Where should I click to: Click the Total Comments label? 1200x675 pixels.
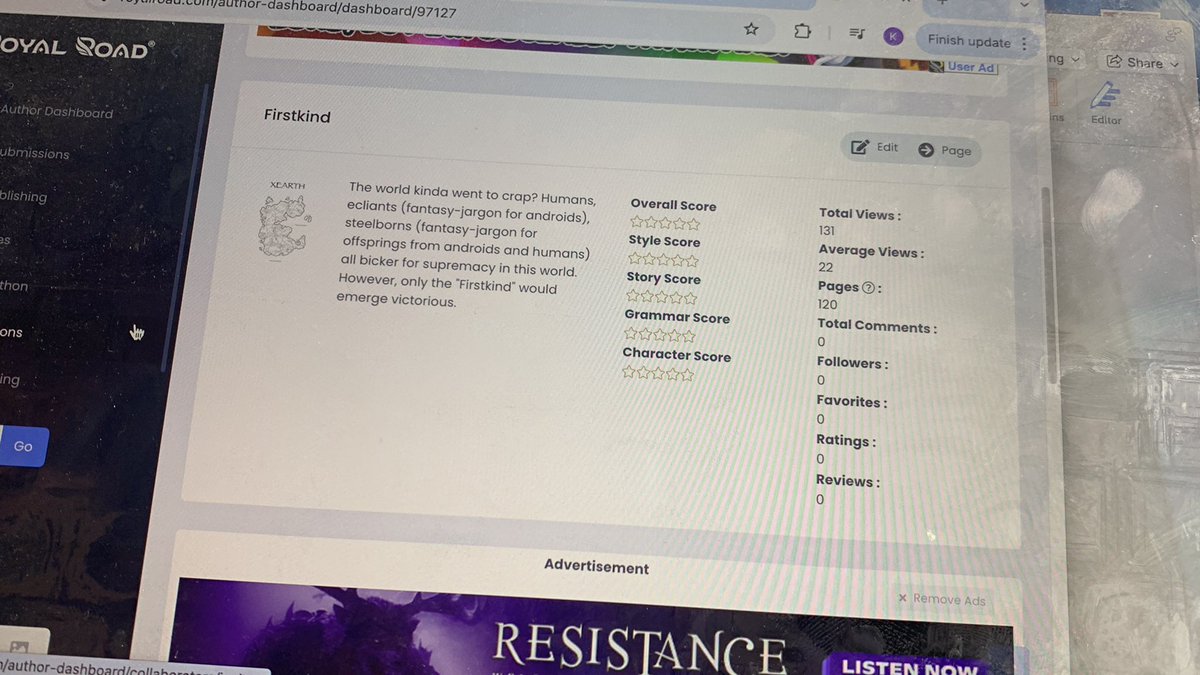click(x=877, y=325)
